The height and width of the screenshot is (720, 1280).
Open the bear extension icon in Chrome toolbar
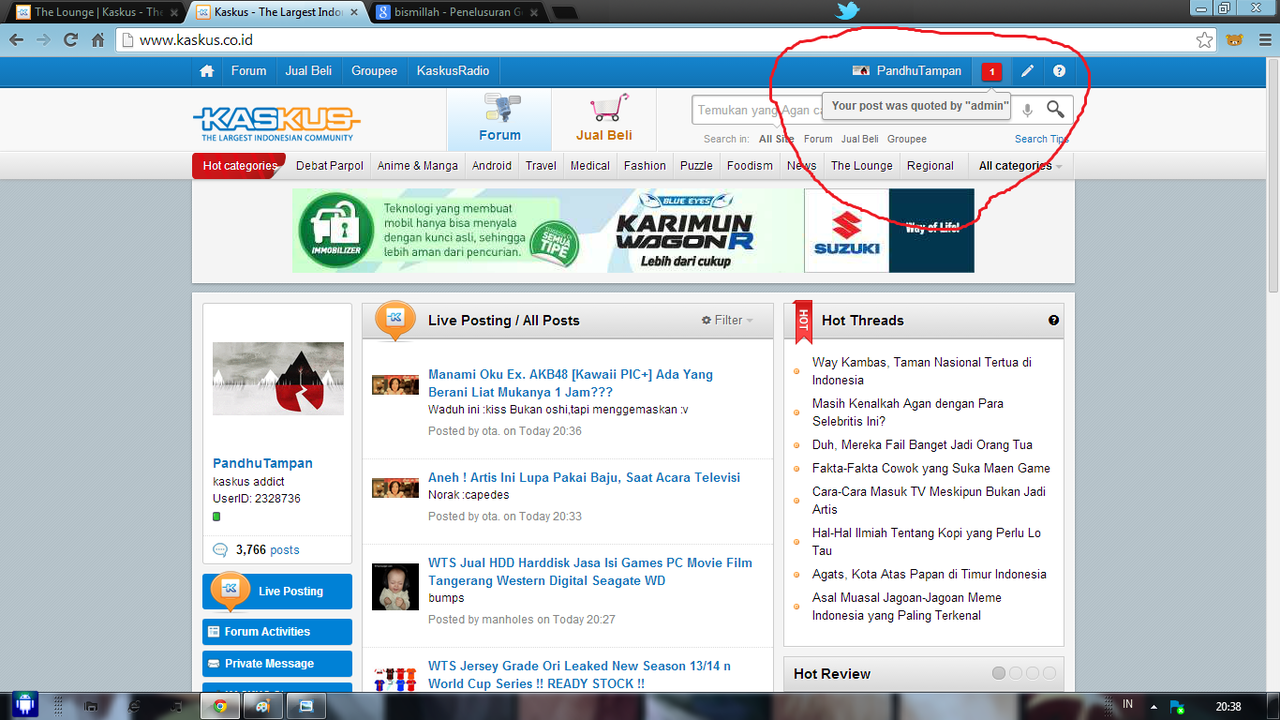point(1235,40)
